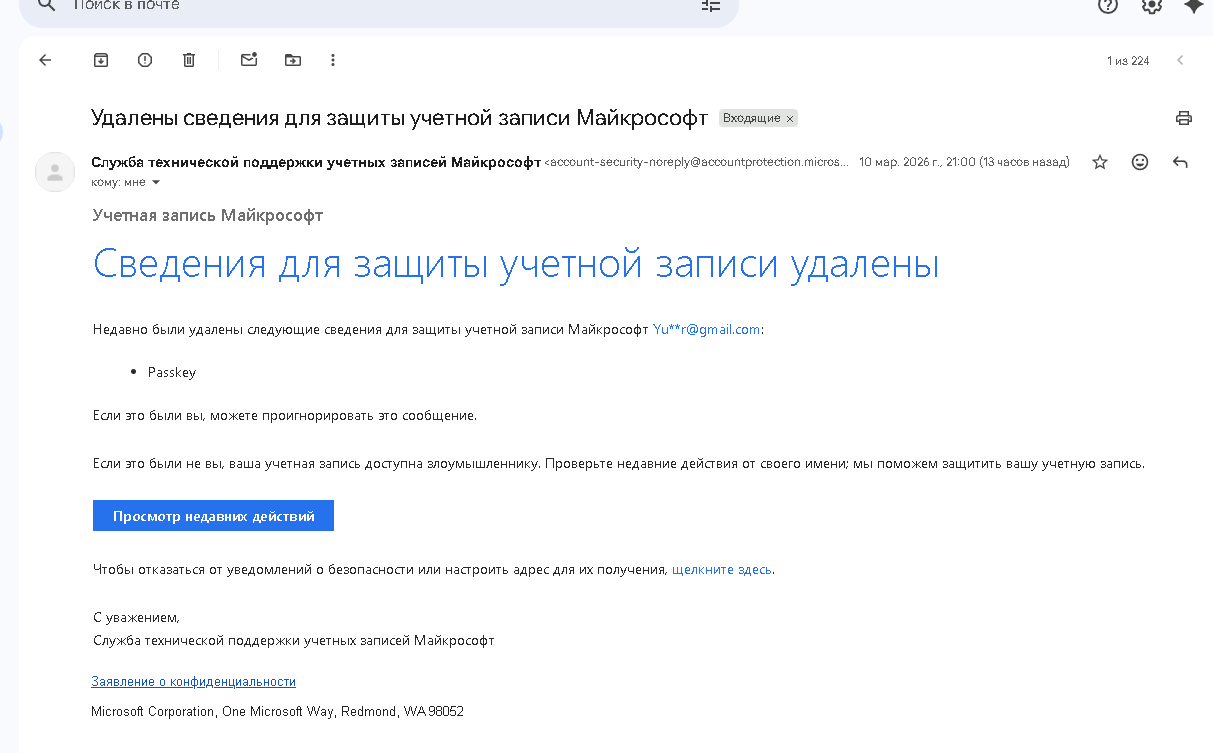Click the subject 'Удалены сведения для защиты'
Image resolution: width=1213 pixels, height=753 pixels.
[x=399, y=118]
